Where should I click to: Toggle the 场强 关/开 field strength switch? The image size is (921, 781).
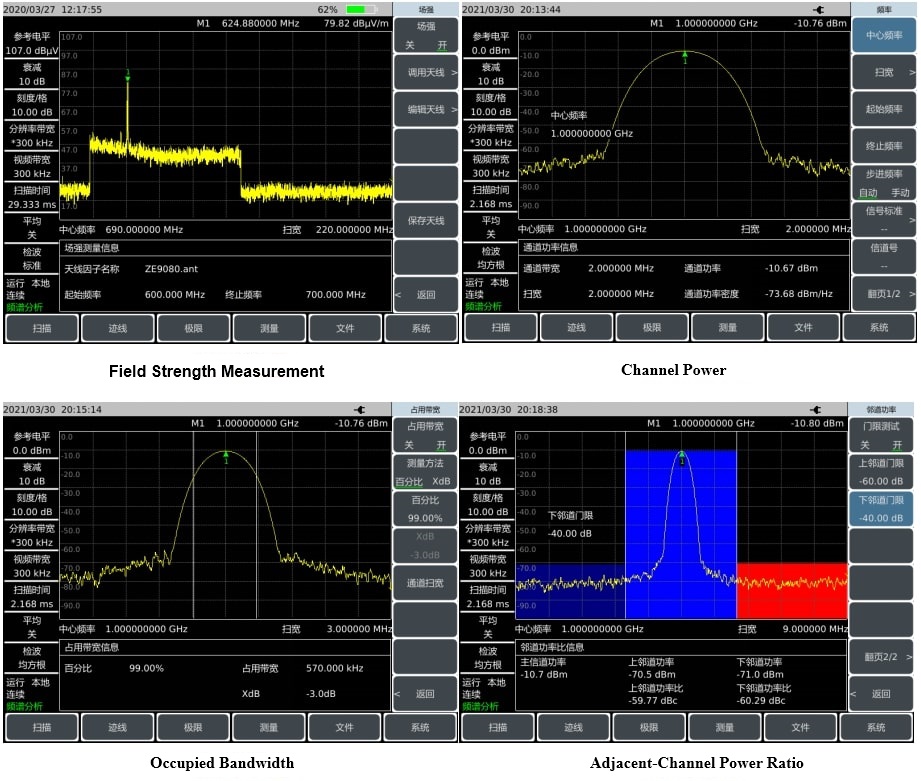click(x=425, y=36)
